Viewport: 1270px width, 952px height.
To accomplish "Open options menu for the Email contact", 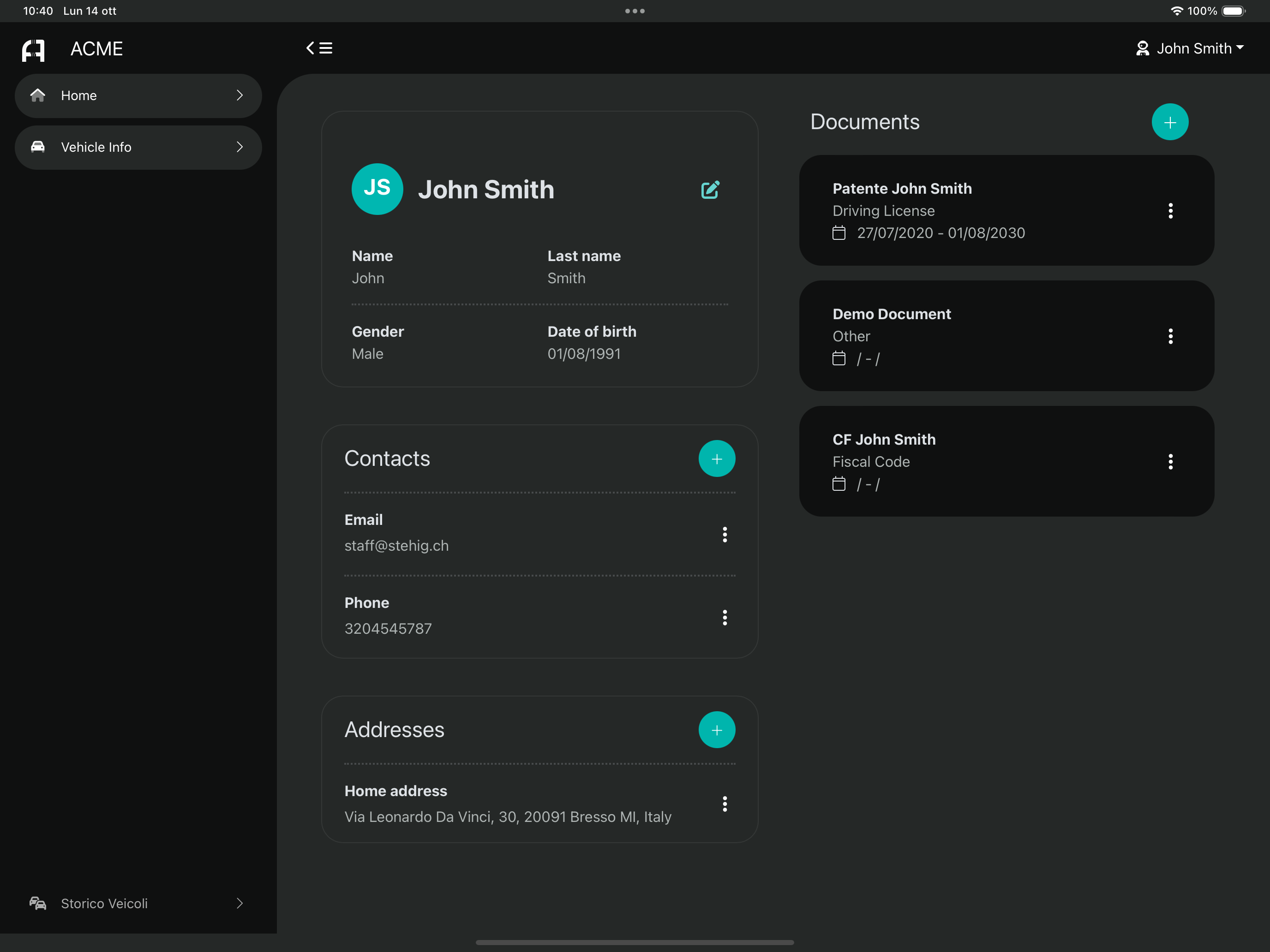I will (x=725, y=534).
